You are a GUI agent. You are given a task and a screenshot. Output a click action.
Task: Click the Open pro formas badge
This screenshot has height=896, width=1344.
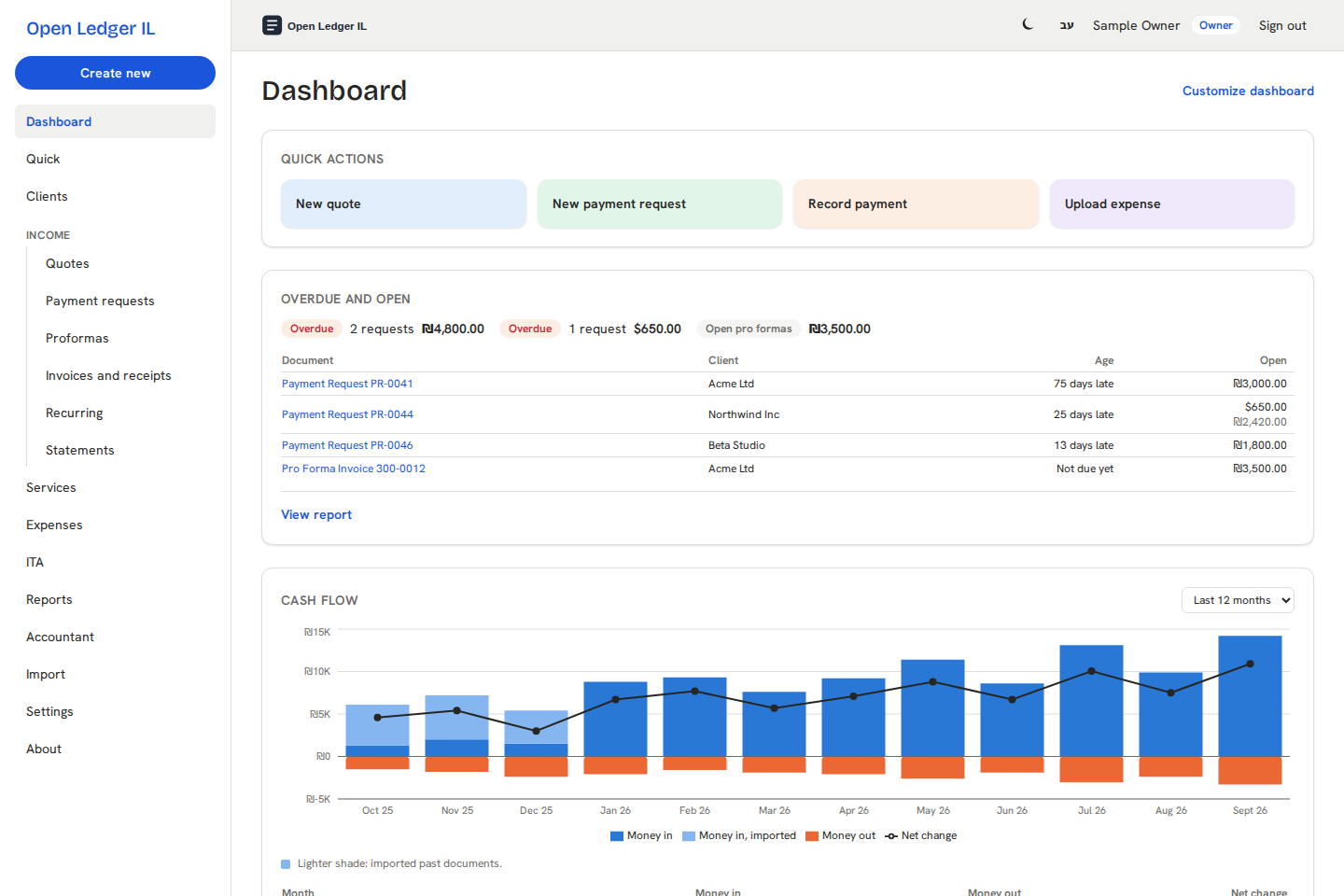(x=749, y=329)
